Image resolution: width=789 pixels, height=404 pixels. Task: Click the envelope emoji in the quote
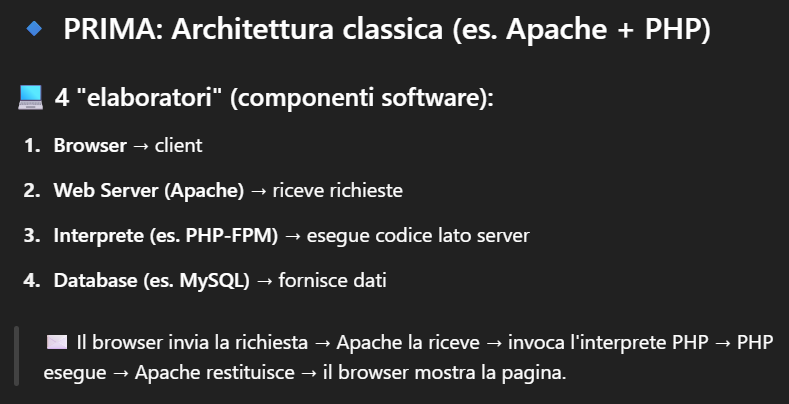[56, 342]
